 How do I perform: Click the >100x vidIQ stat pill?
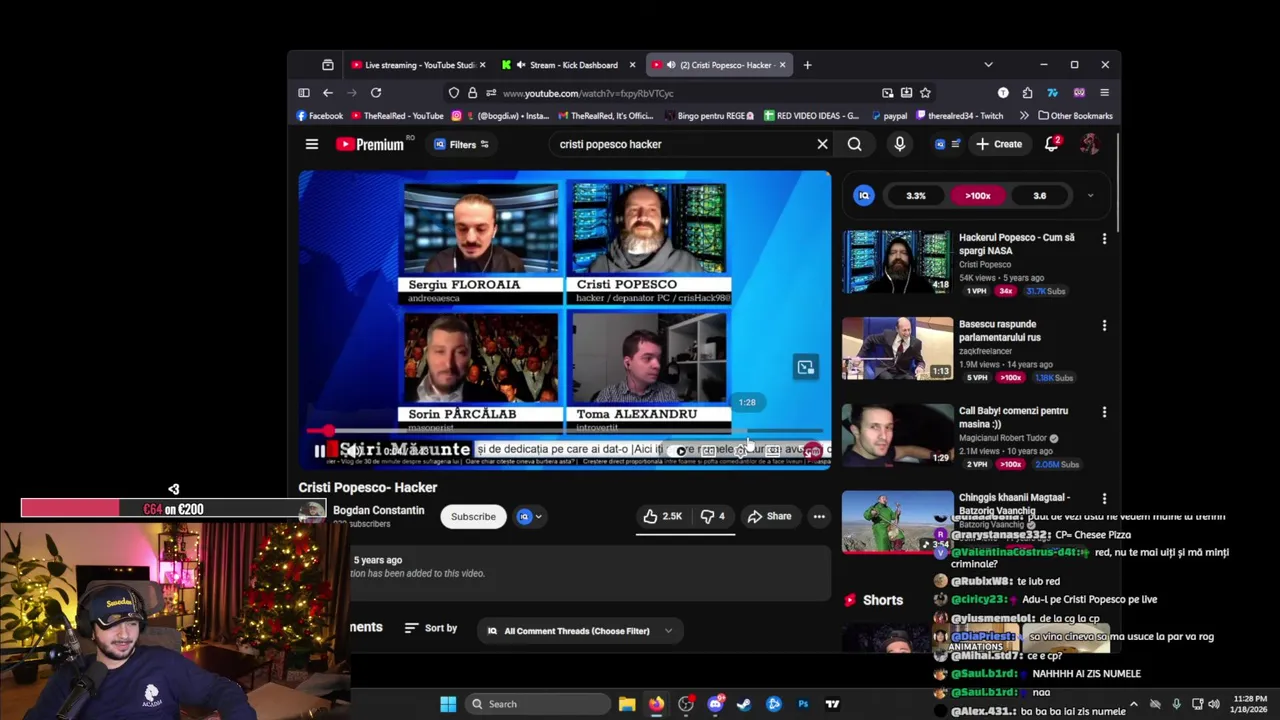[x=977, y=196]
